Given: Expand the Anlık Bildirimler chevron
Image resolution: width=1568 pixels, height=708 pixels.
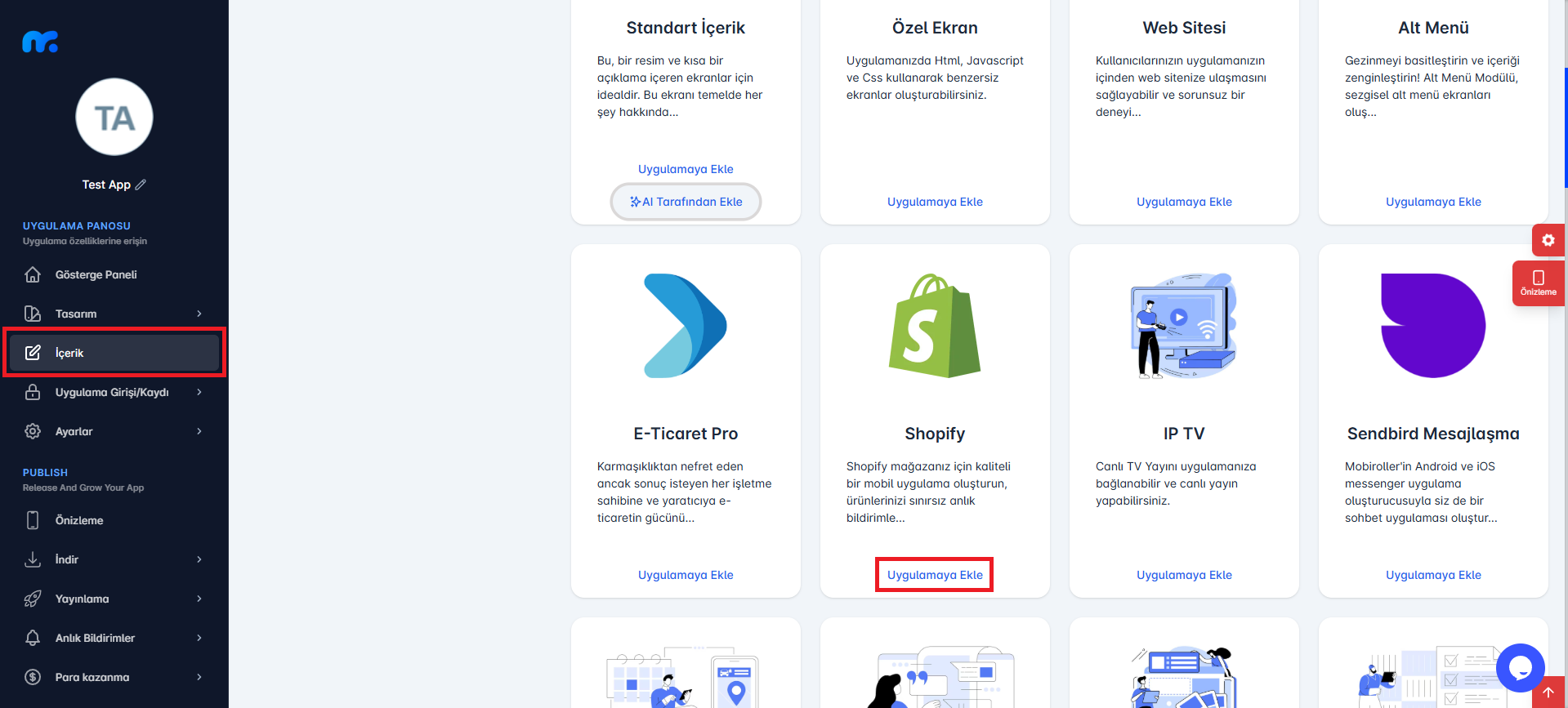Looking at the screenshot, I should [199, 638].
